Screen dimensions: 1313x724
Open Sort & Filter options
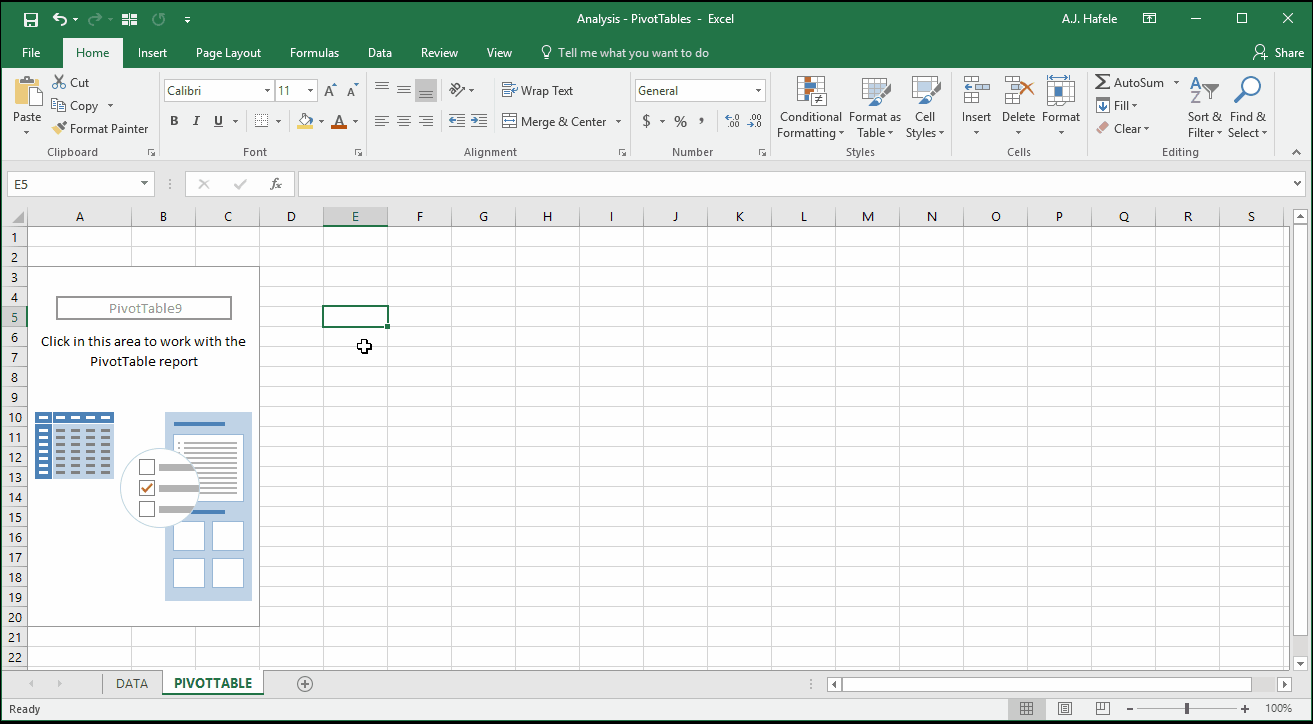[x=1204, y=108]
